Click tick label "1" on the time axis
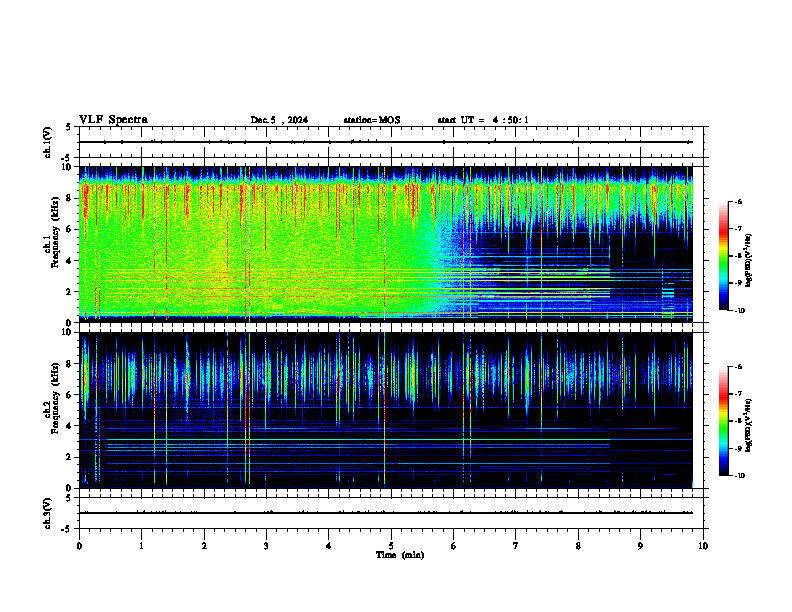The image size is (792, 612). point(141,546)
